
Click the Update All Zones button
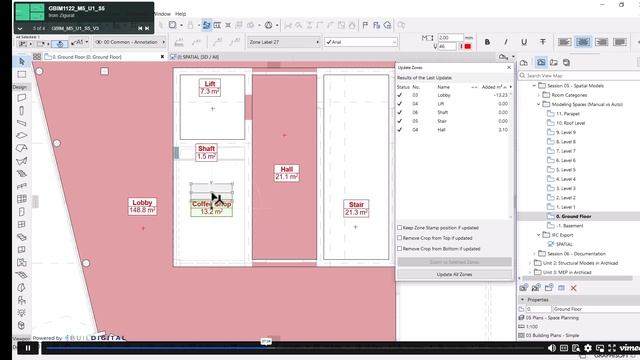point(454,274)
